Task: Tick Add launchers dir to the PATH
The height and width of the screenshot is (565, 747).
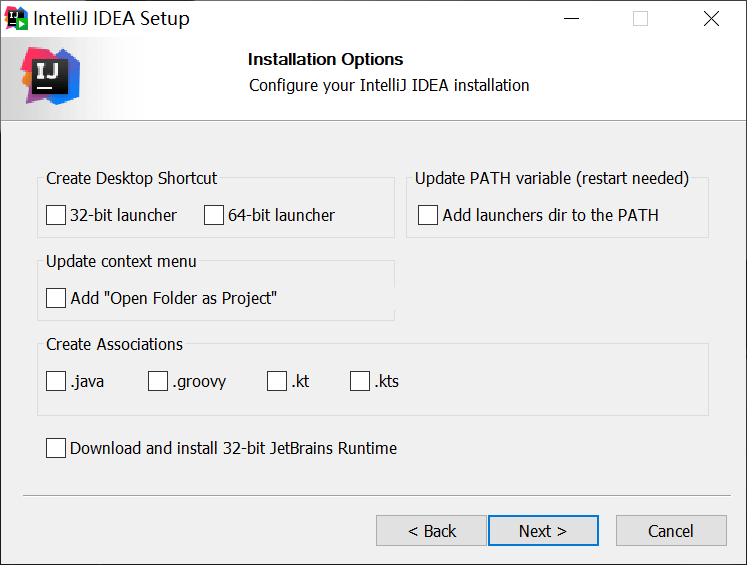Action: click(x=428, y=215)
